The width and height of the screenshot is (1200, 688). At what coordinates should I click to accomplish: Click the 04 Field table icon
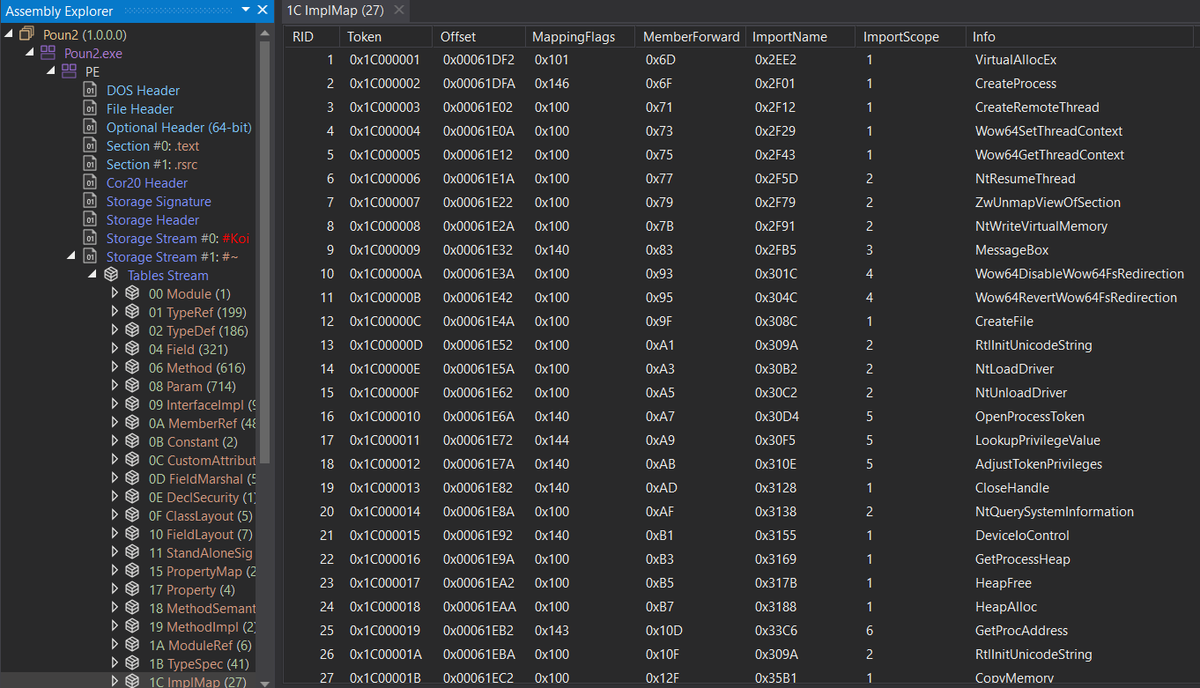[132, 349]
